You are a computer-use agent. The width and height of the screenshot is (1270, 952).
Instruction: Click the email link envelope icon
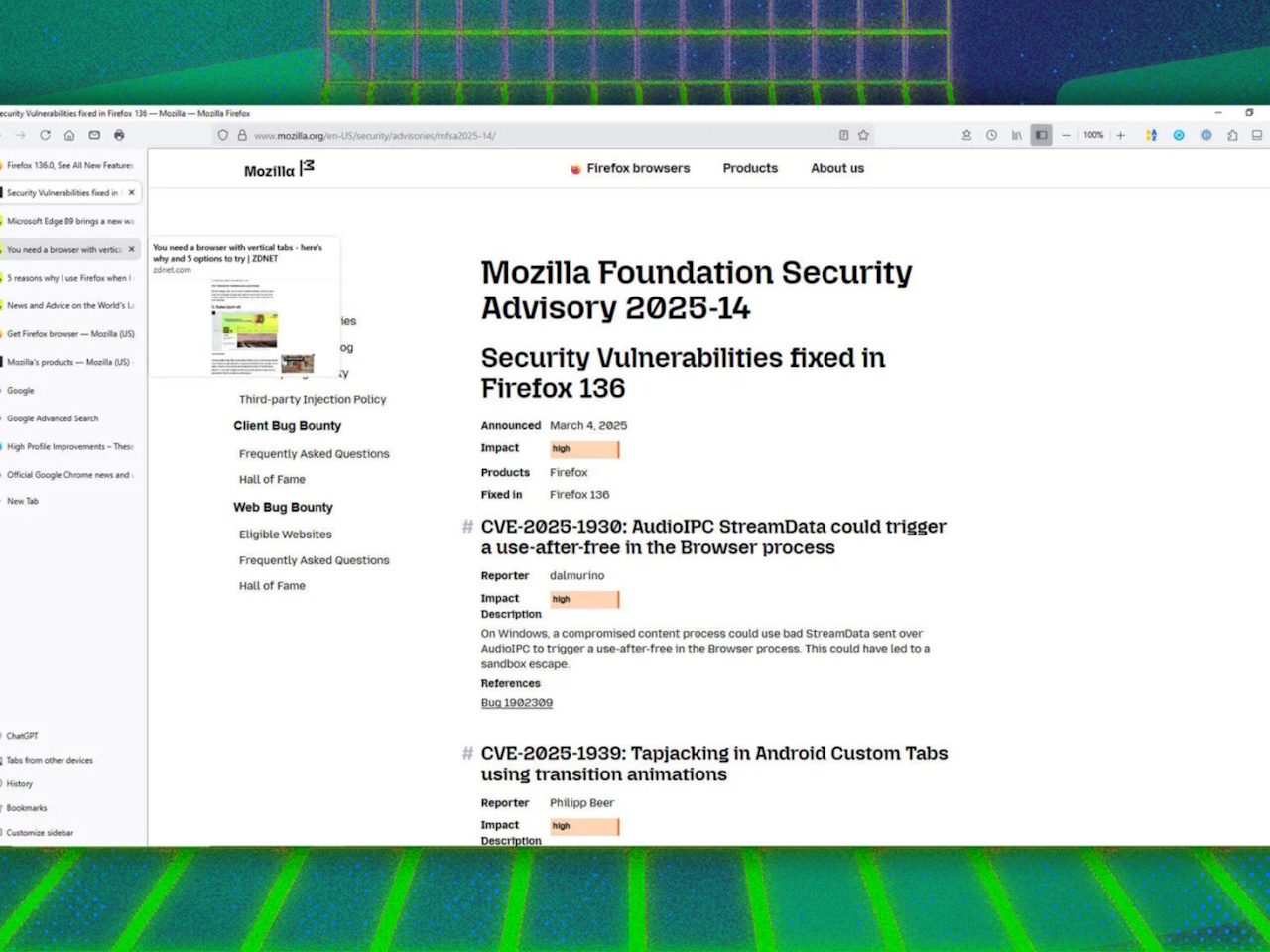click(94, 135)
